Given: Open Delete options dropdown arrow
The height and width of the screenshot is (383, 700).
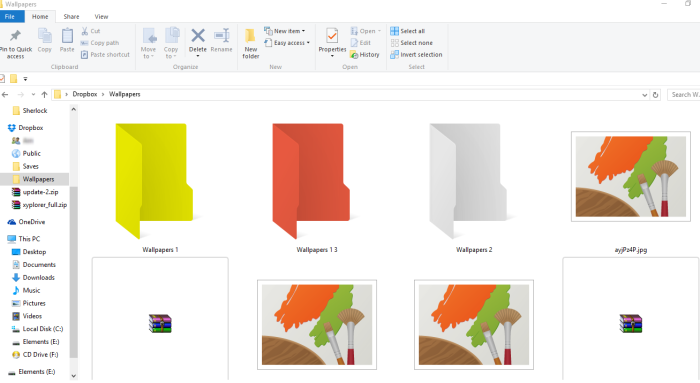Looking at the screenshot, I should click(x=198, y=56).
